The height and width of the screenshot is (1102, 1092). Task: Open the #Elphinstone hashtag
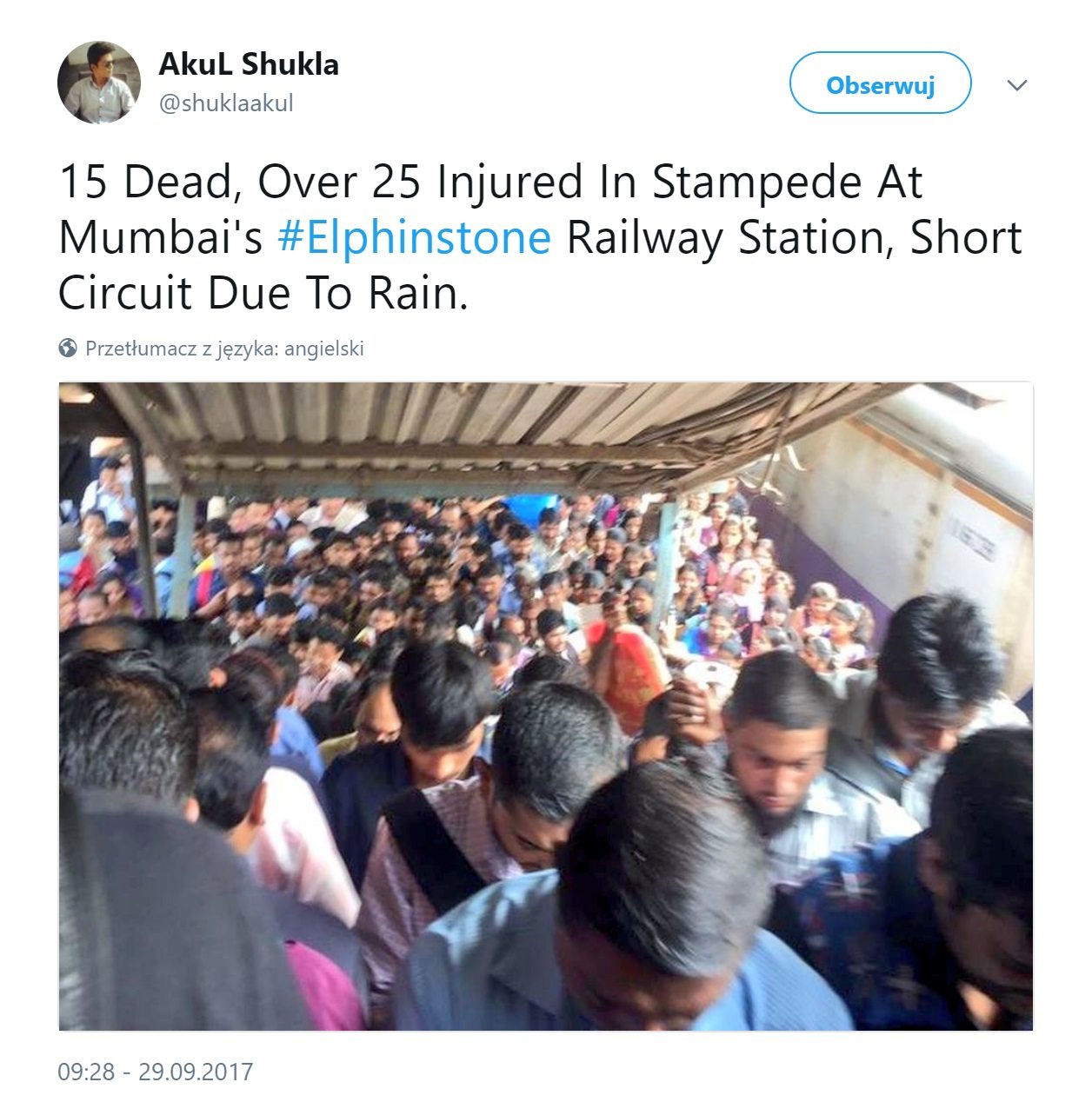[x=414, y=237]
